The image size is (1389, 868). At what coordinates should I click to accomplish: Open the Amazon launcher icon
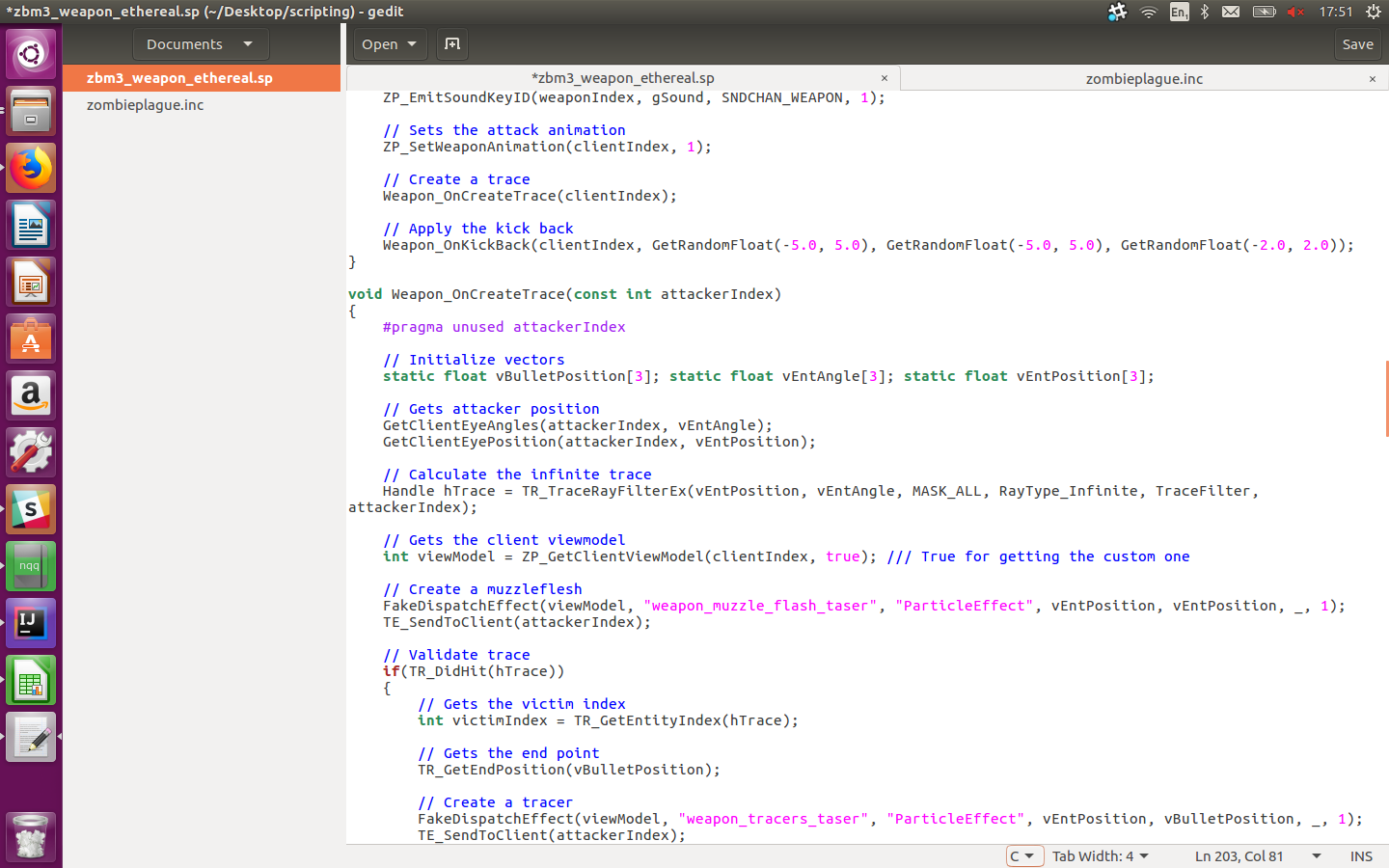tap(31, 396)
